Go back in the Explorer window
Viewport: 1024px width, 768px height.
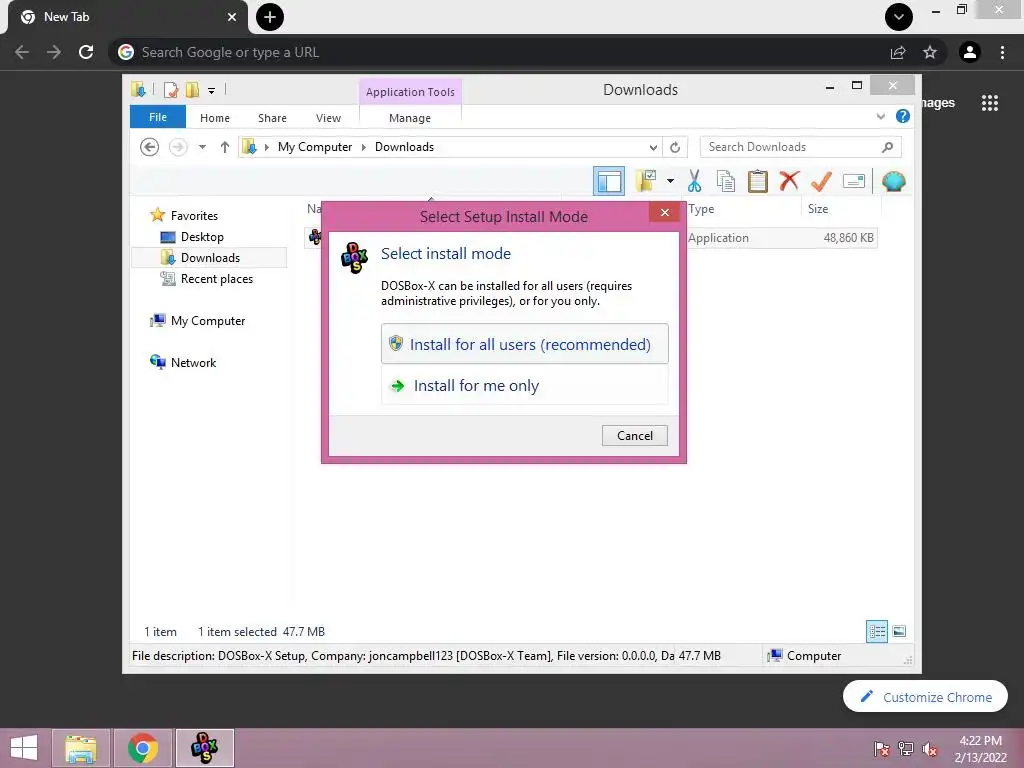tap(150, 147)
